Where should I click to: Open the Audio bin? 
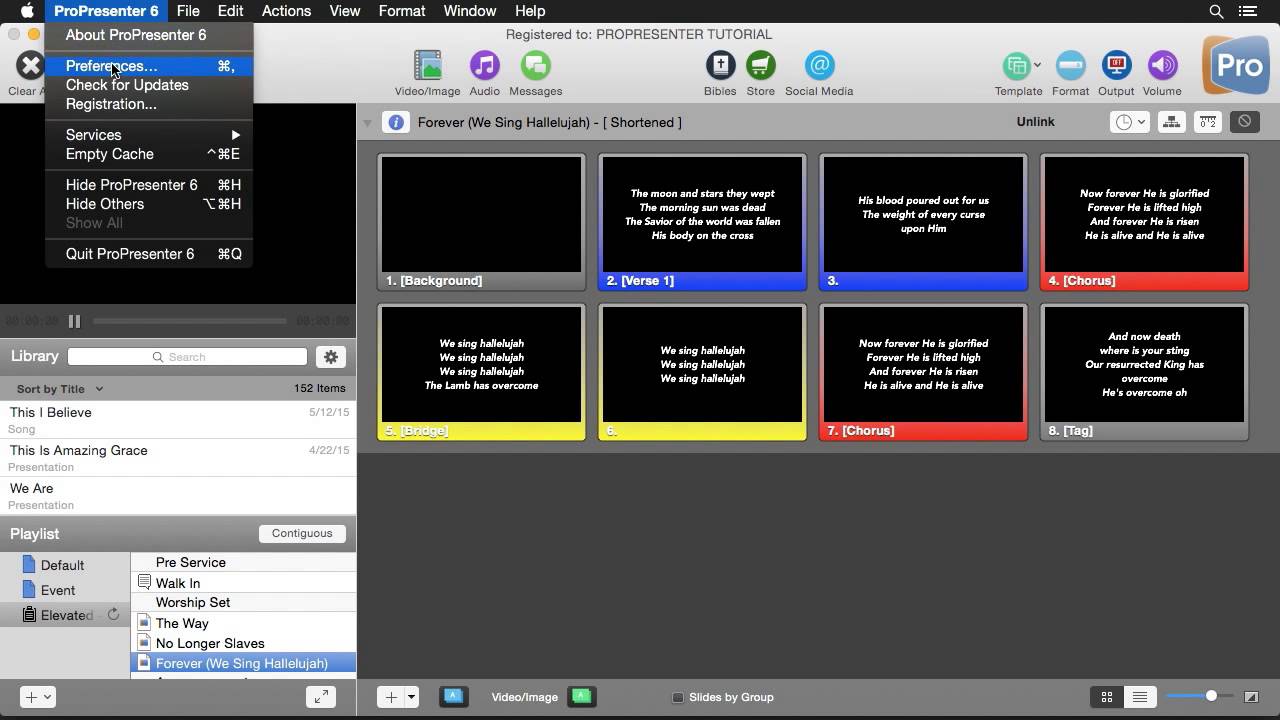click(485, 66)
